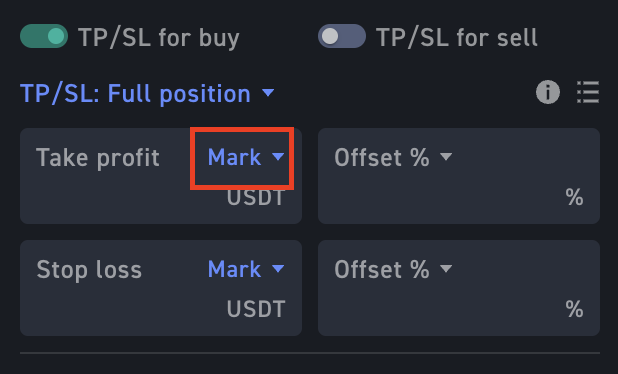Image resolution: width=618 pixels, height=374 pixels.
Task: Disable the TP/SL for buy toggle
Action: [x=44, y=36]
